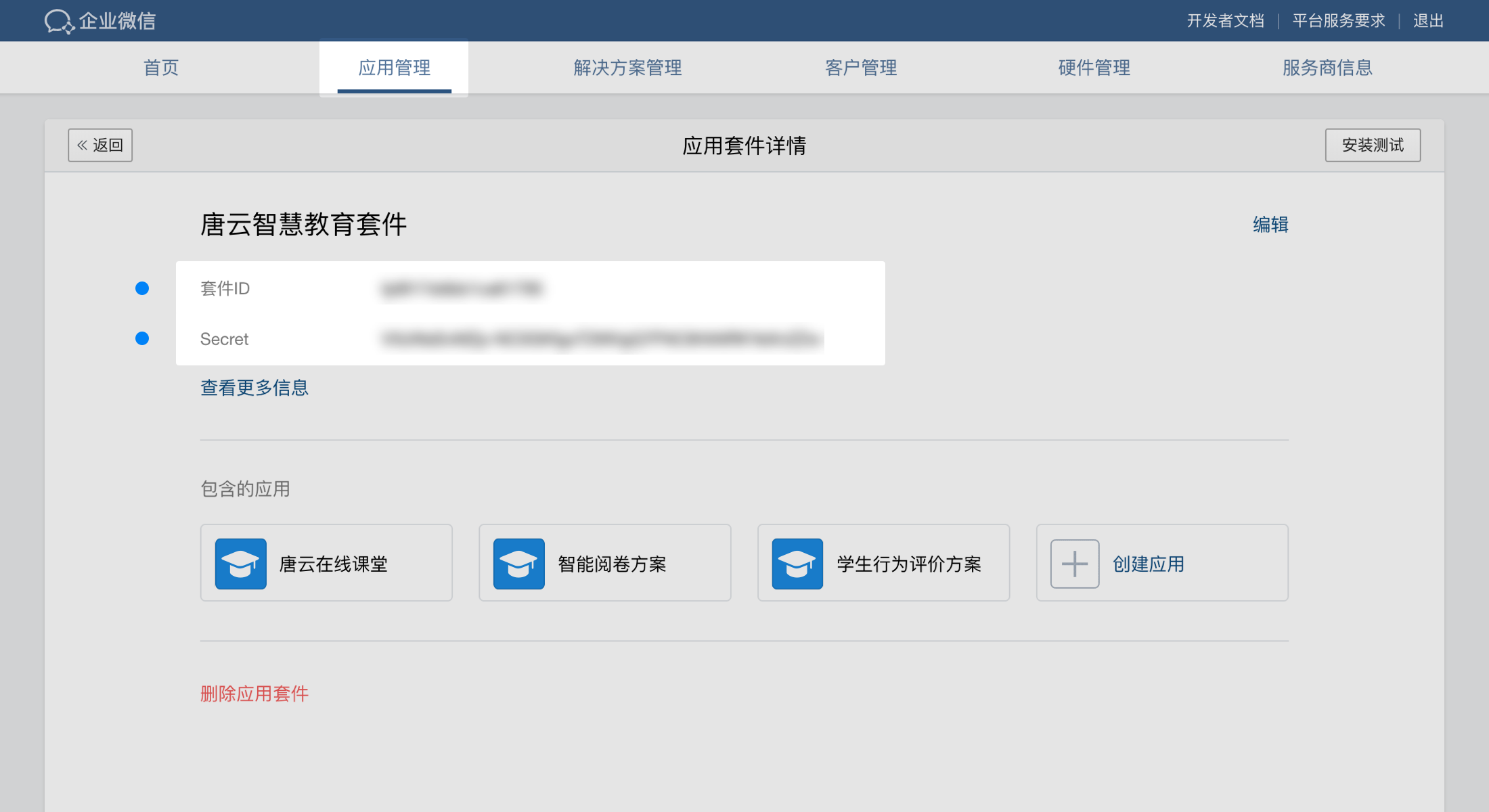1489x812 pixels.
Task: Open the 服务商信息 tab
Action: (x=1327, y=68)
